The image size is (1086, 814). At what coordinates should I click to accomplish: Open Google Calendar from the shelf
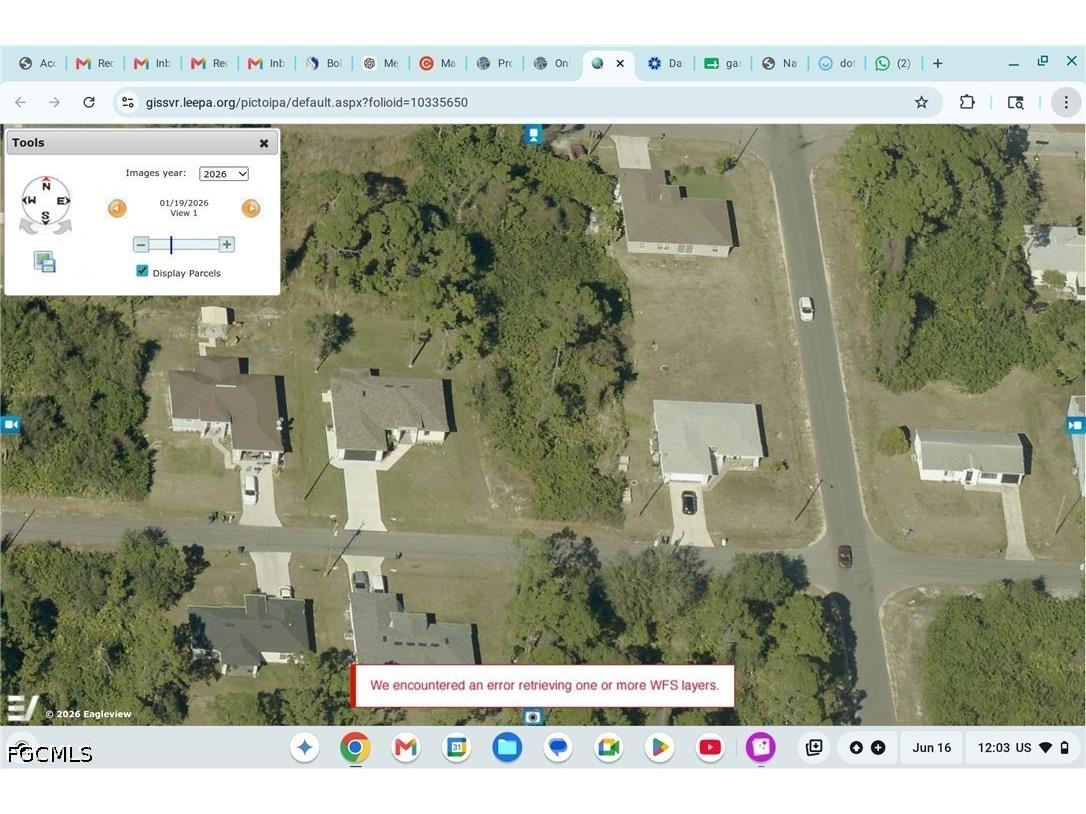click(457, 747)
